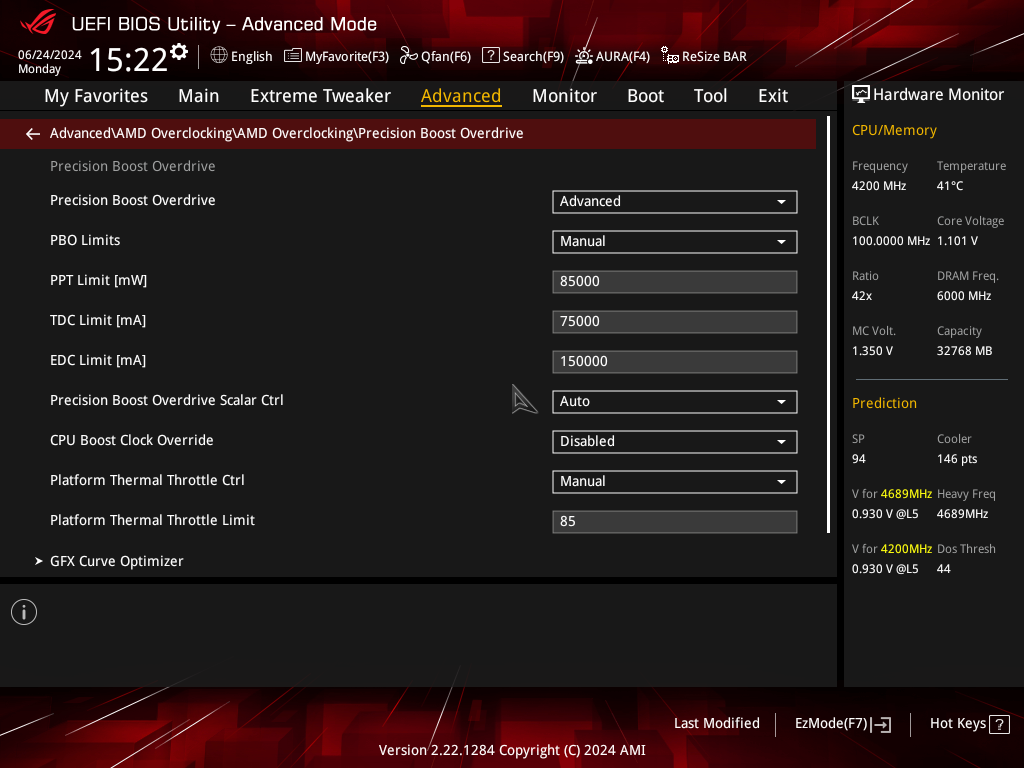Click the 32768 MB capacity value

click(x=965, y=351)
